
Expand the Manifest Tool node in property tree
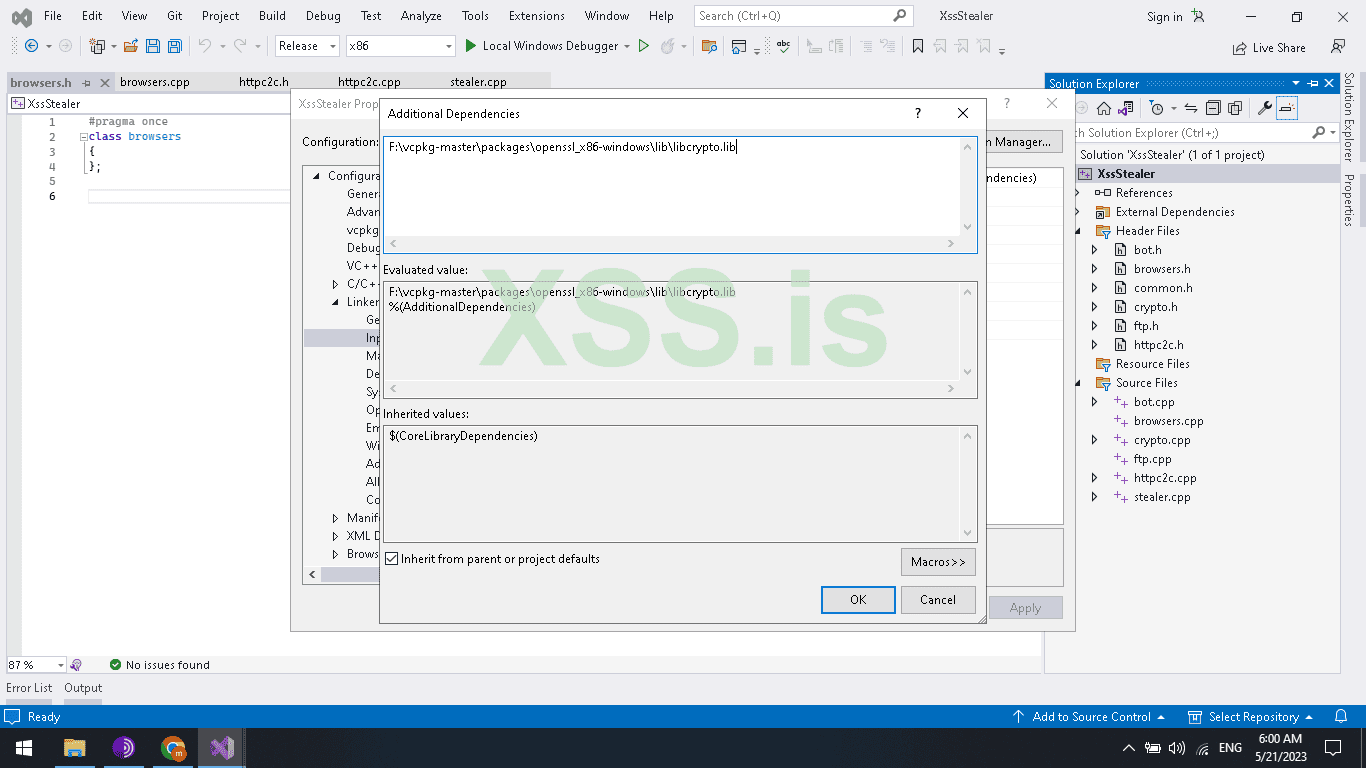coord(335,518)
